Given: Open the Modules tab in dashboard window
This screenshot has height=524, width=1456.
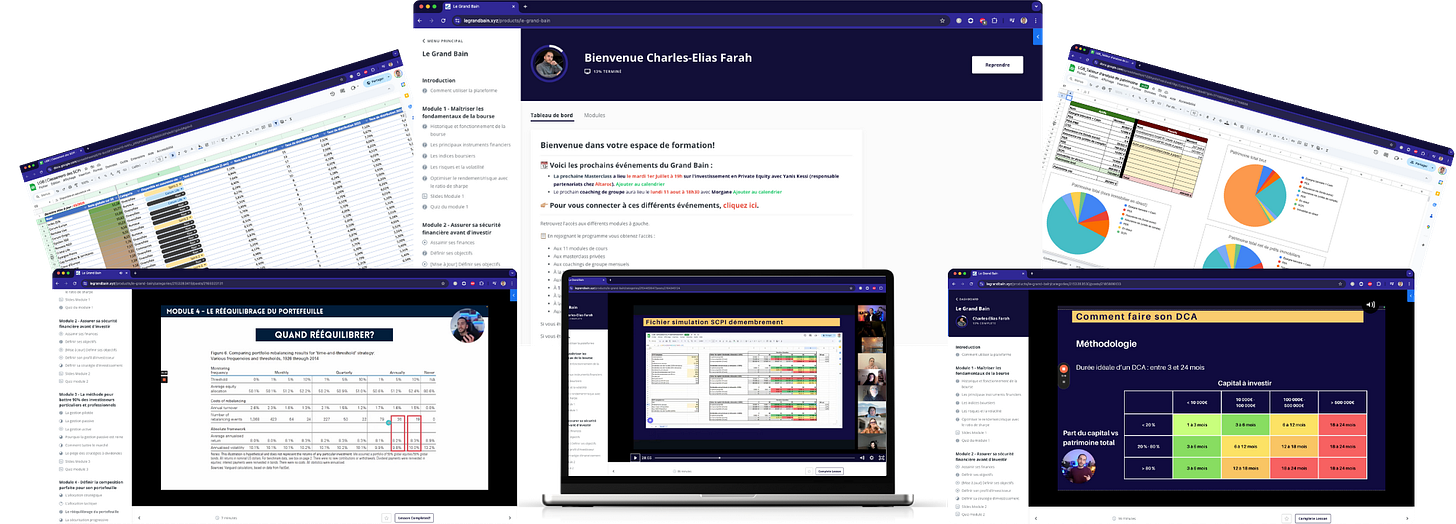Looking at the screenshot, I should click(594, 116).
